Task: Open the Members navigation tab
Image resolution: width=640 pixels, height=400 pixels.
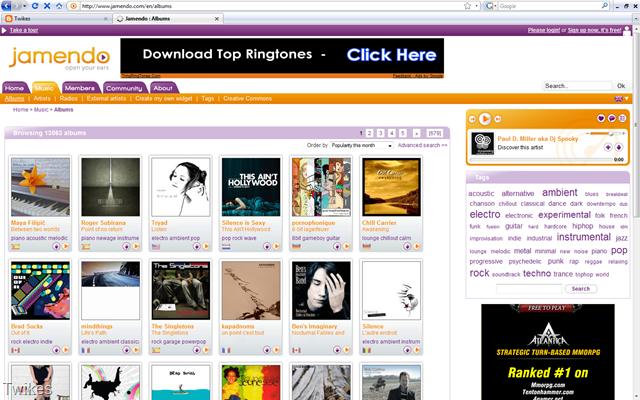Action: [x=80, y=88]
